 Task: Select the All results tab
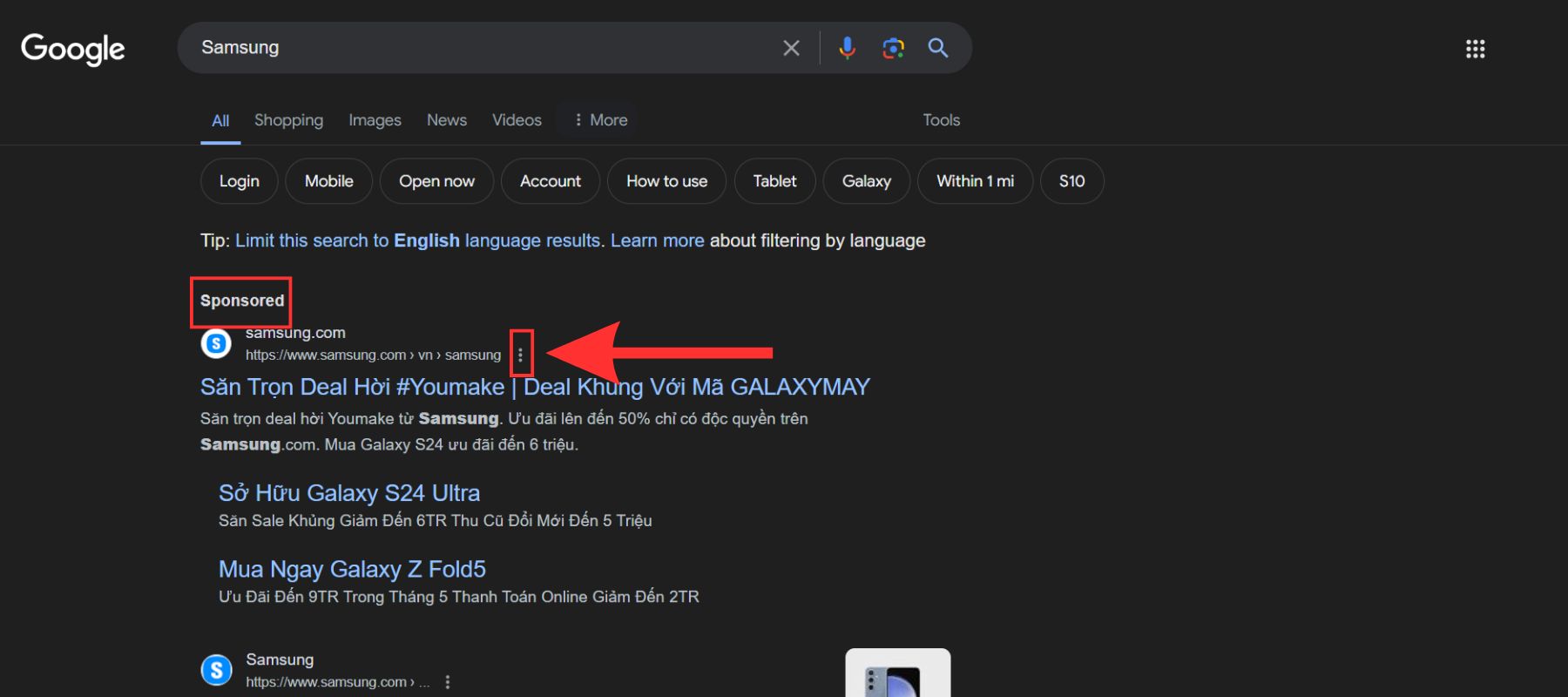pos(220,120)
